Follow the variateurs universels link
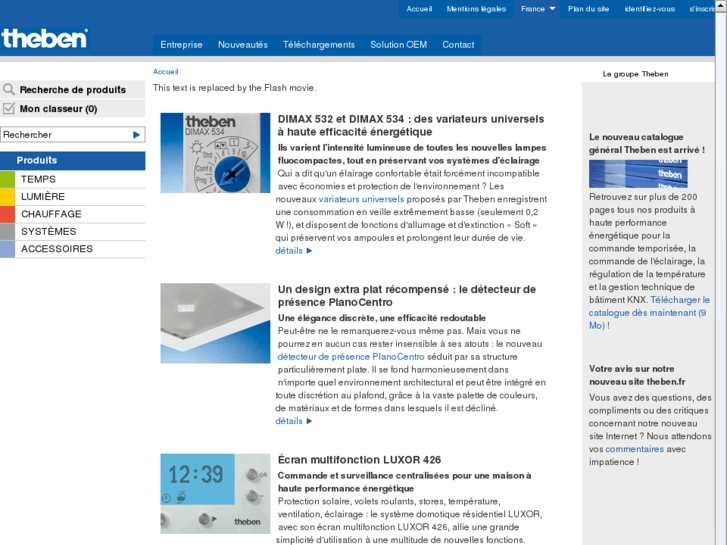Viewport: 727px width, 545px height. pyautogui.click(x=361, y=199)
